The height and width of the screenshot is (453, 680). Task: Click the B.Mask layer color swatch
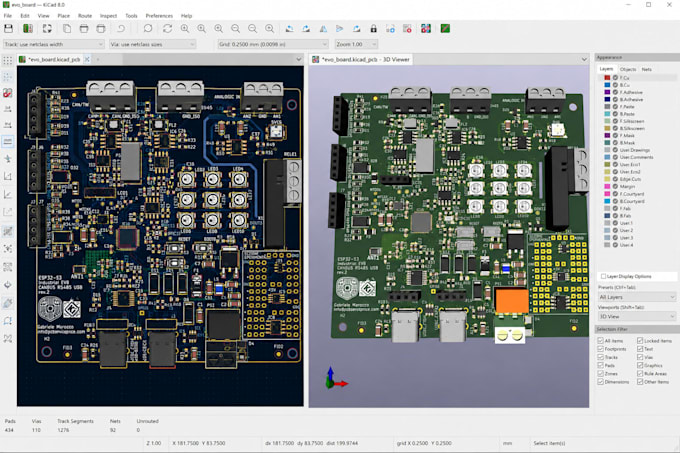click(x=607, y=143)
